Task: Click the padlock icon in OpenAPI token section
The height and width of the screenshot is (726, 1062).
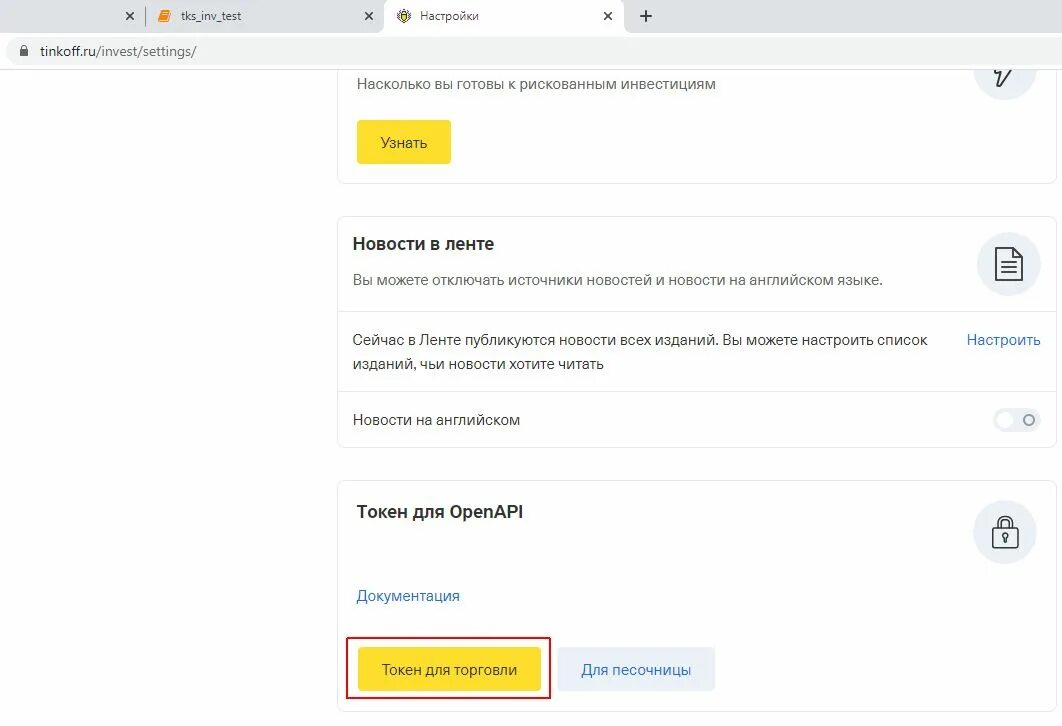Action: pyautogui.click(x=1004, y=532)
